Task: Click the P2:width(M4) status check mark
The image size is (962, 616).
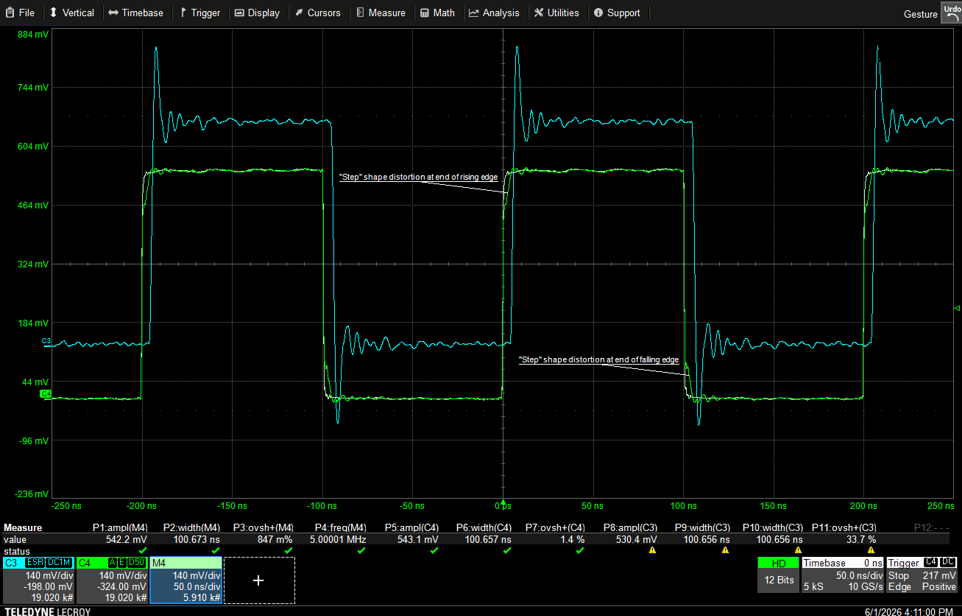Action: pos(216,551)
